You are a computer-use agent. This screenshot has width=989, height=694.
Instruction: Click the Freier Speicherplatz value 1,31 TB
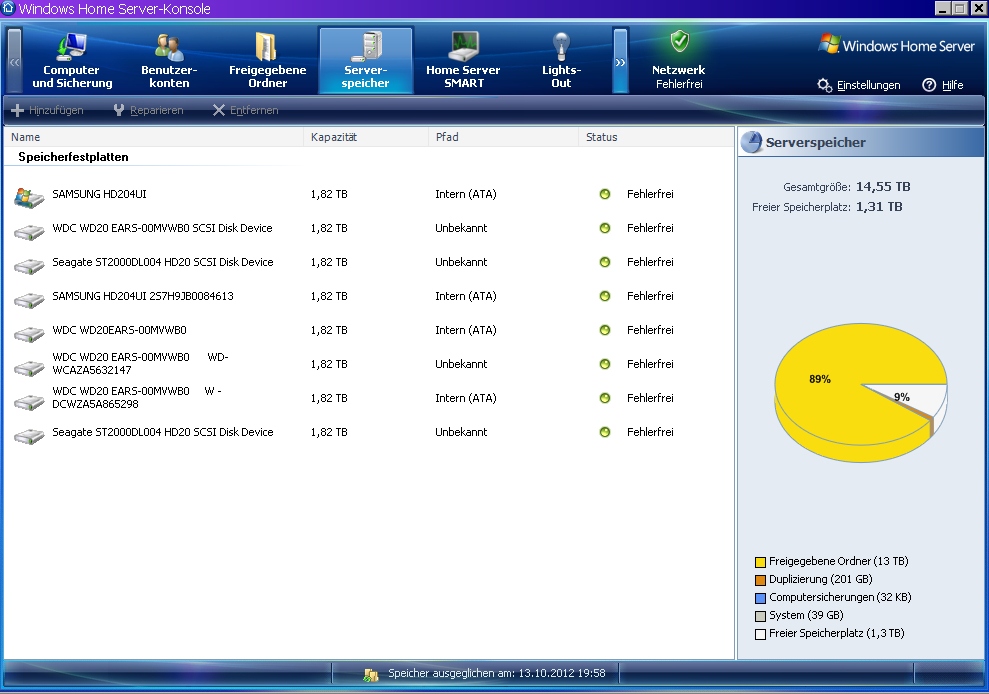[879, 207]
